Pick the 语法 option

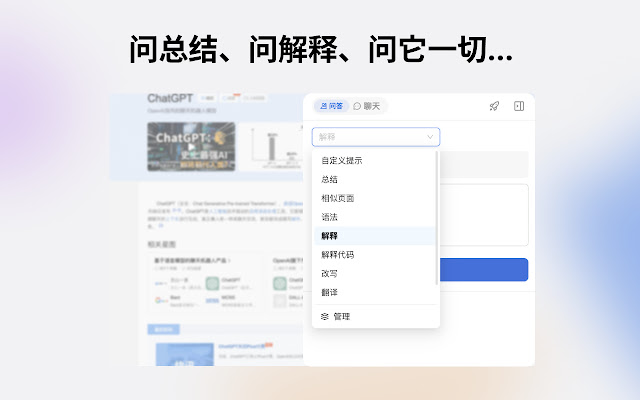329,217
